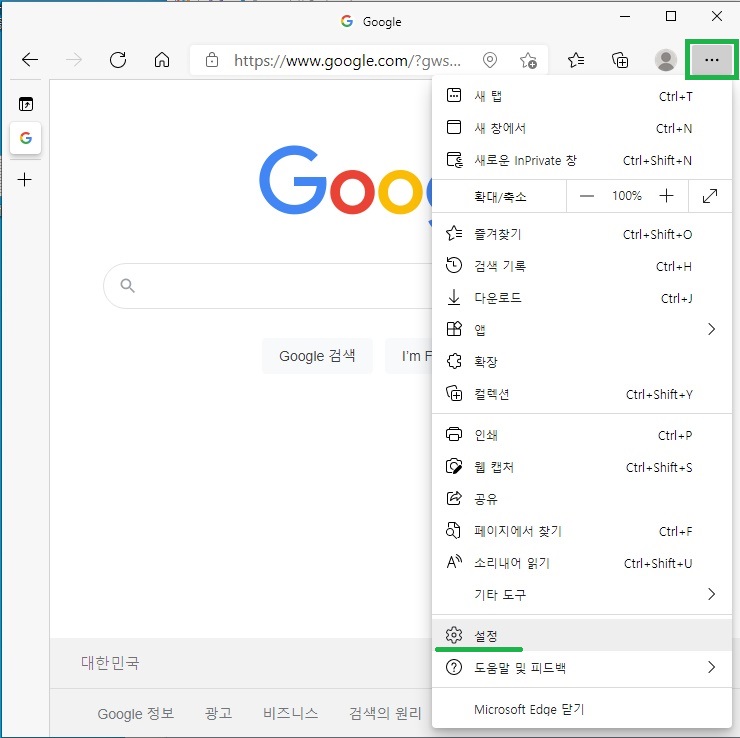Click the Google 검색 button
Image resolution: width=740 pixels, height=738 pixels.
point(317,356)
